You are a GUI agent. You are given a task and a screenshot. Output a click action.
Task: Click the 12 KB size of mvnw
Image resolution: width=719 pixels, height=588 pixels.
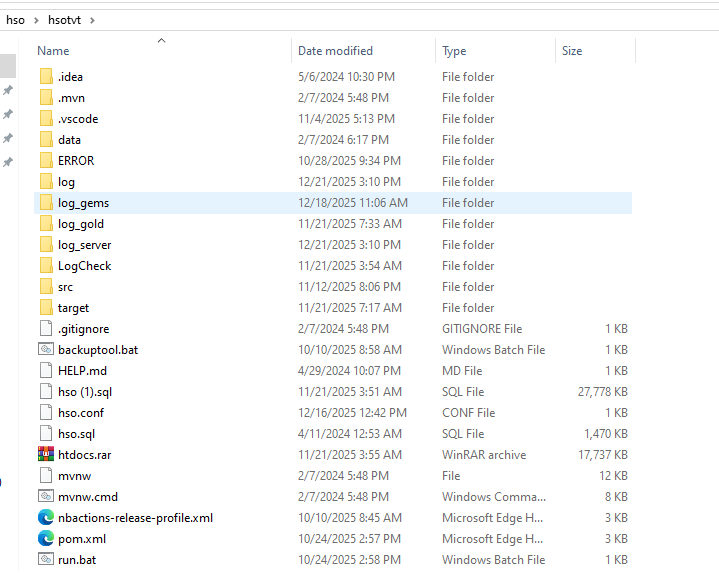[613, 476]
